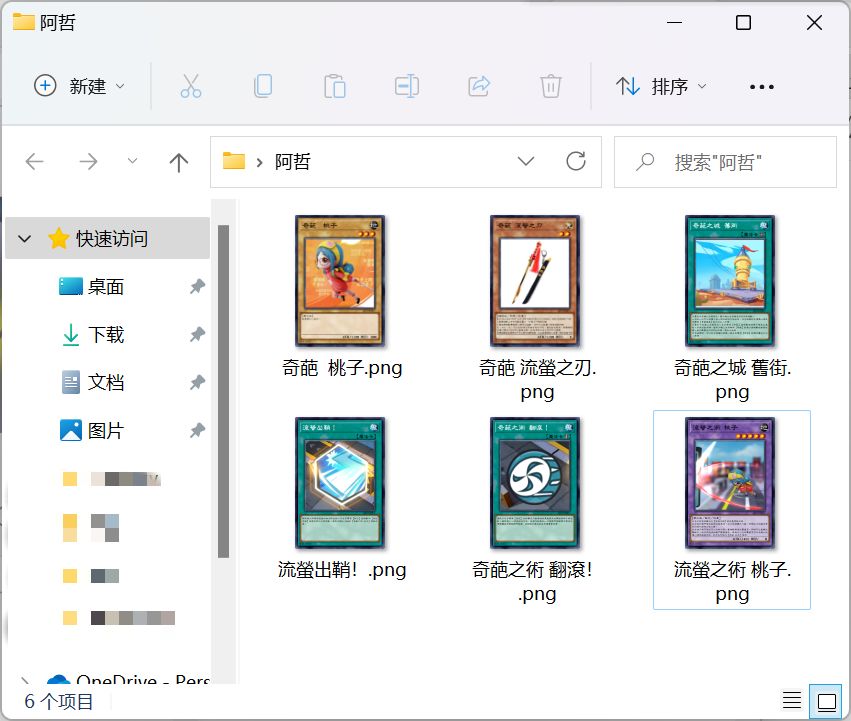The height and width of the screenshot is (721, 851).
Task: Maximize the 阿哲 window
Action: coord(743,23)
